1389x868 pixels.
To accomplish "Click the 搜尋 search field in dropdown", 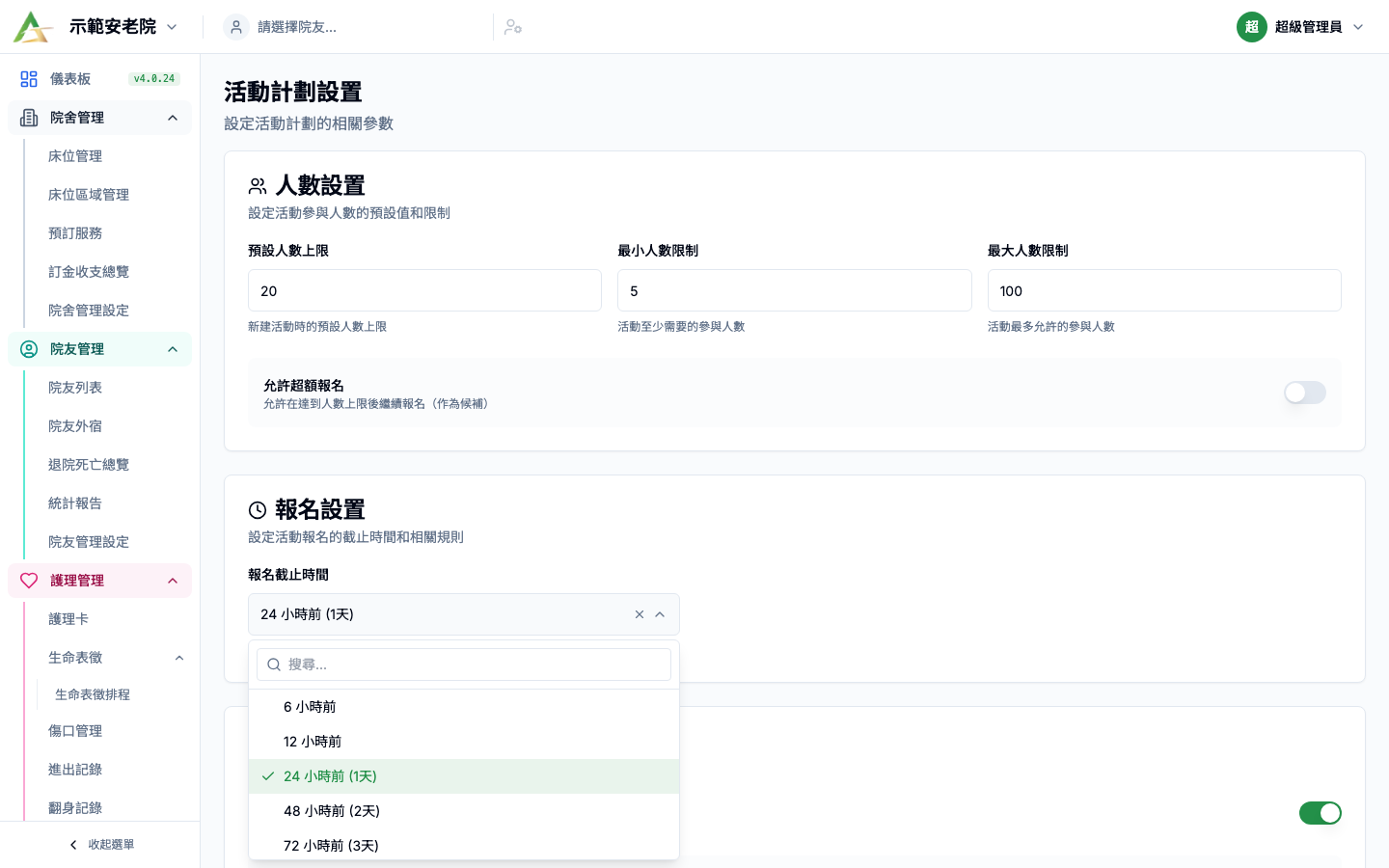I will click(x=464, y=665).
